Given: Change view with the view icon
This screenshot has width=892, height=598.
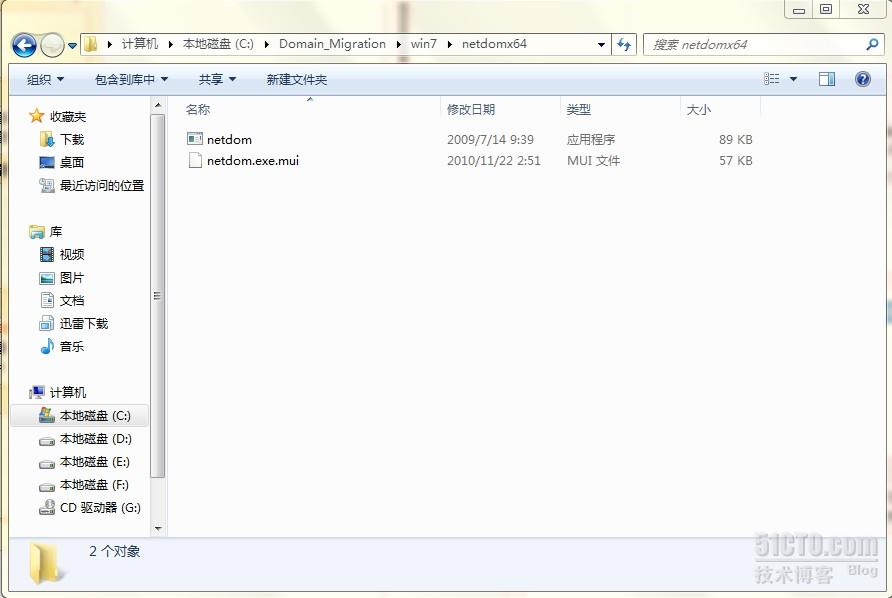Looking at the screenshot, I should pos(771,79).
